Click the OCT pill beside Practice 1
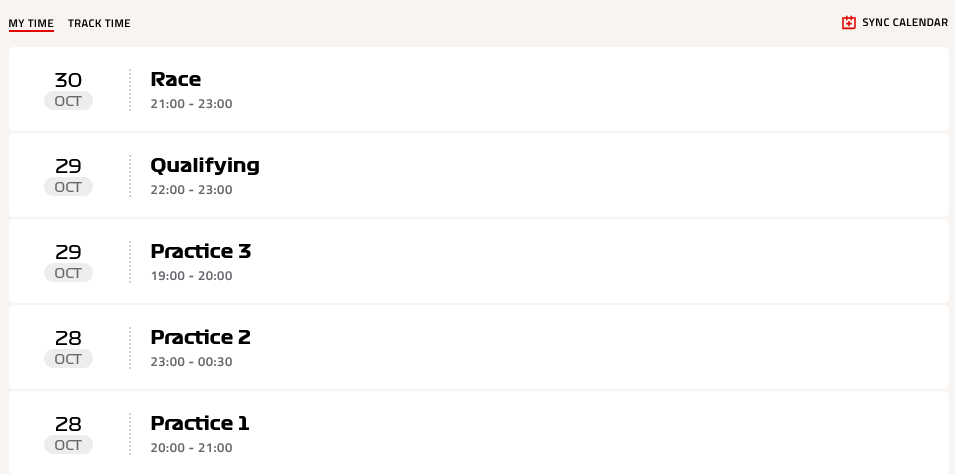This screenshot has width=955, height=474. point(68,444)
